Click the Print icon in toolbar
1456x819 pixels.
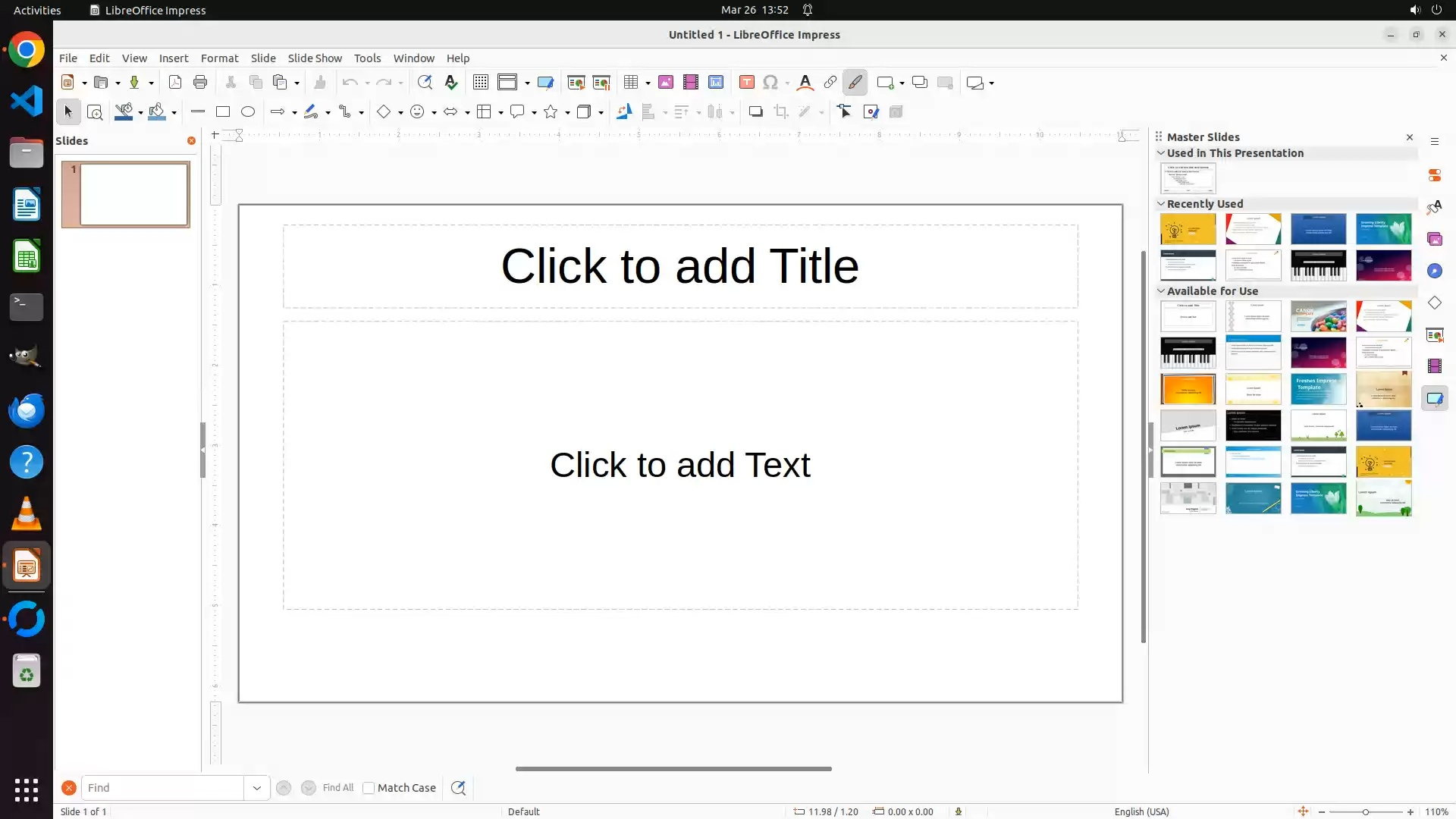coord(200,83)
